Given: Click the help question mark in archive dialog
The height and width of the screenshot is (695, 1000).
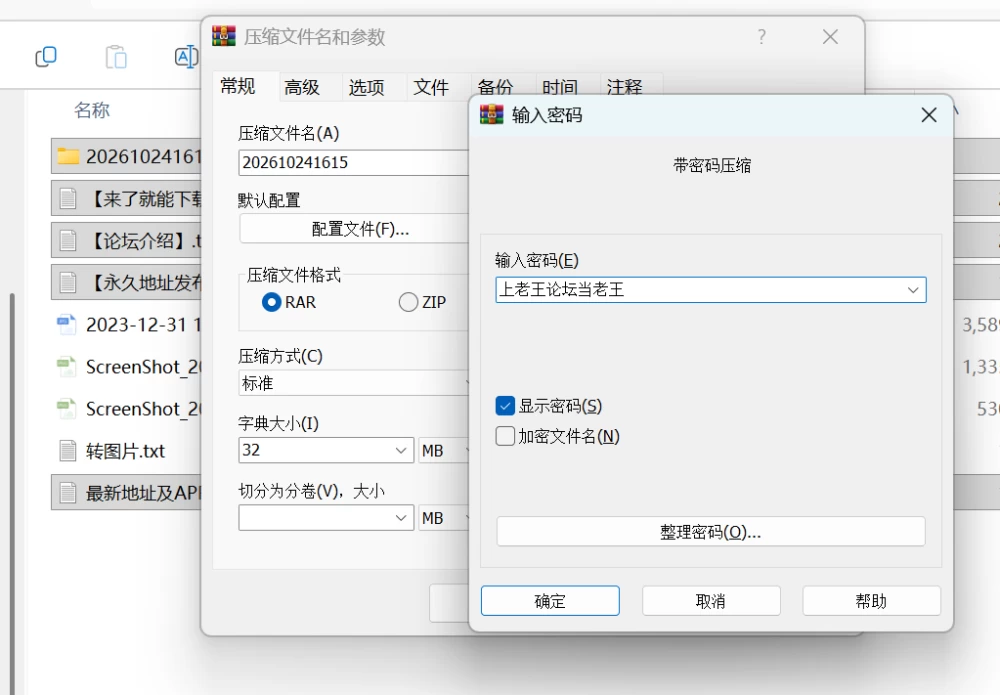Looking at the screenshot, I should [x=761, y=37].
